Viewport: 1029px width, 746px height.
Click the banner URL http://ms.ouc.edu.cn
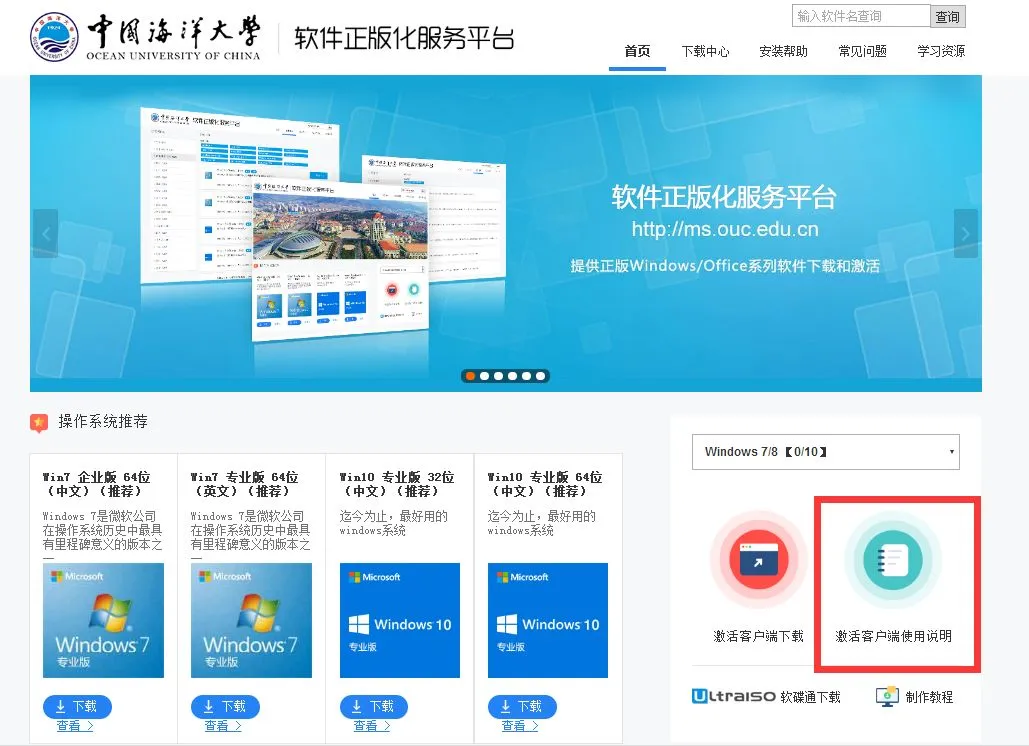pyautogui.click(x=725, y=230)
